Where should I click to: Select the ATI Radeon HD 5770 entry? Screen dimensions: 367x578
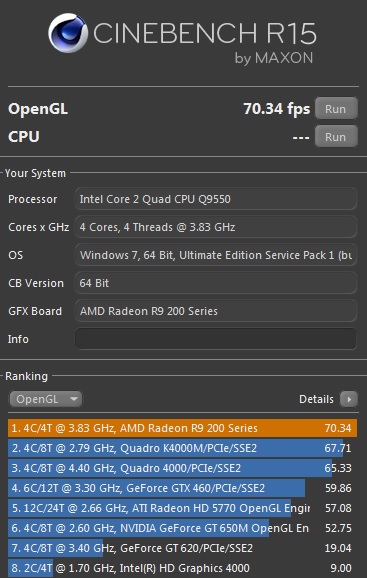[x=182, y=508]
